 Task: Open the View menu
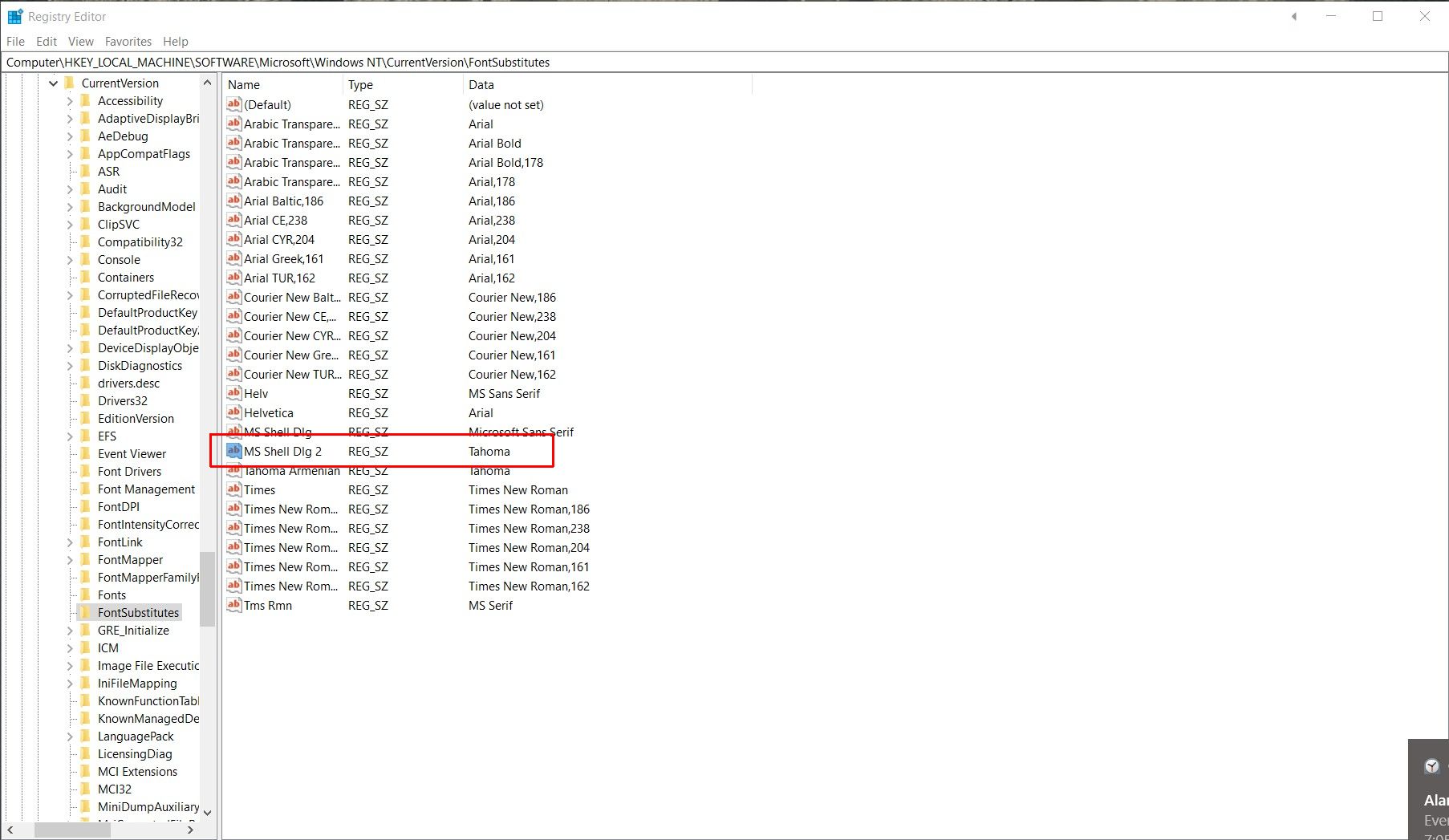[80, 42]
